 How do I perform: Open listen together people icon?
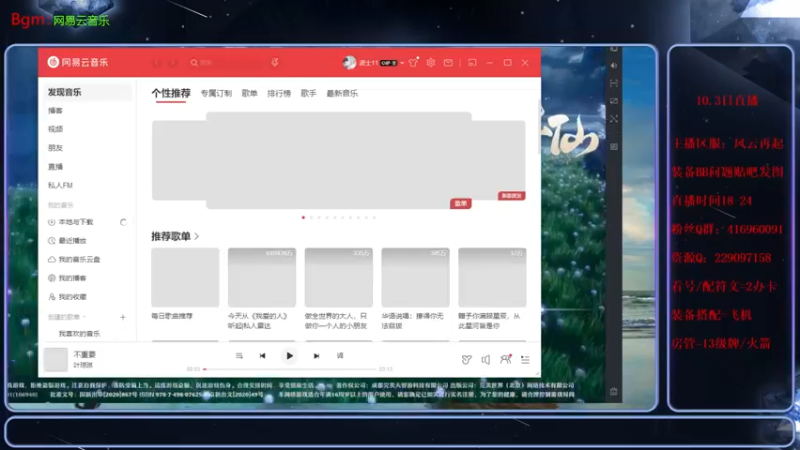[506, 359]
